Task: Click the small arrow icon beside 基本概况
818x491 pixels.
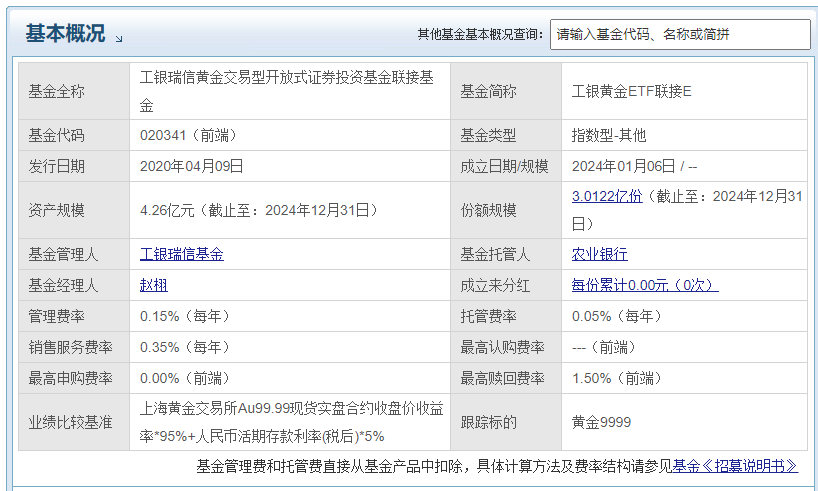Action: [x=119, y=39]
